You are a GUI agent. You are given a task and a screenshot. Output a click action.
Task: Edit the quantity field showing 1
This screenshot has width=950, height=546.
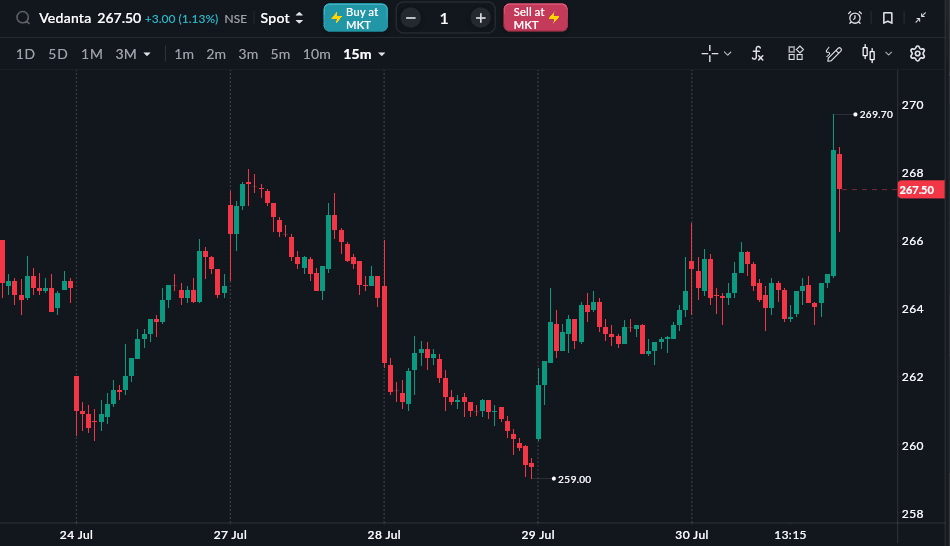(x=444, y=19)
